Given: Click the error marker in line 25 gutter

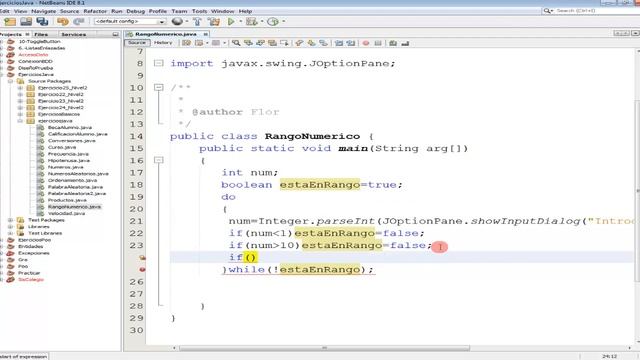Looking at the screenshot, I should (142, 269).
